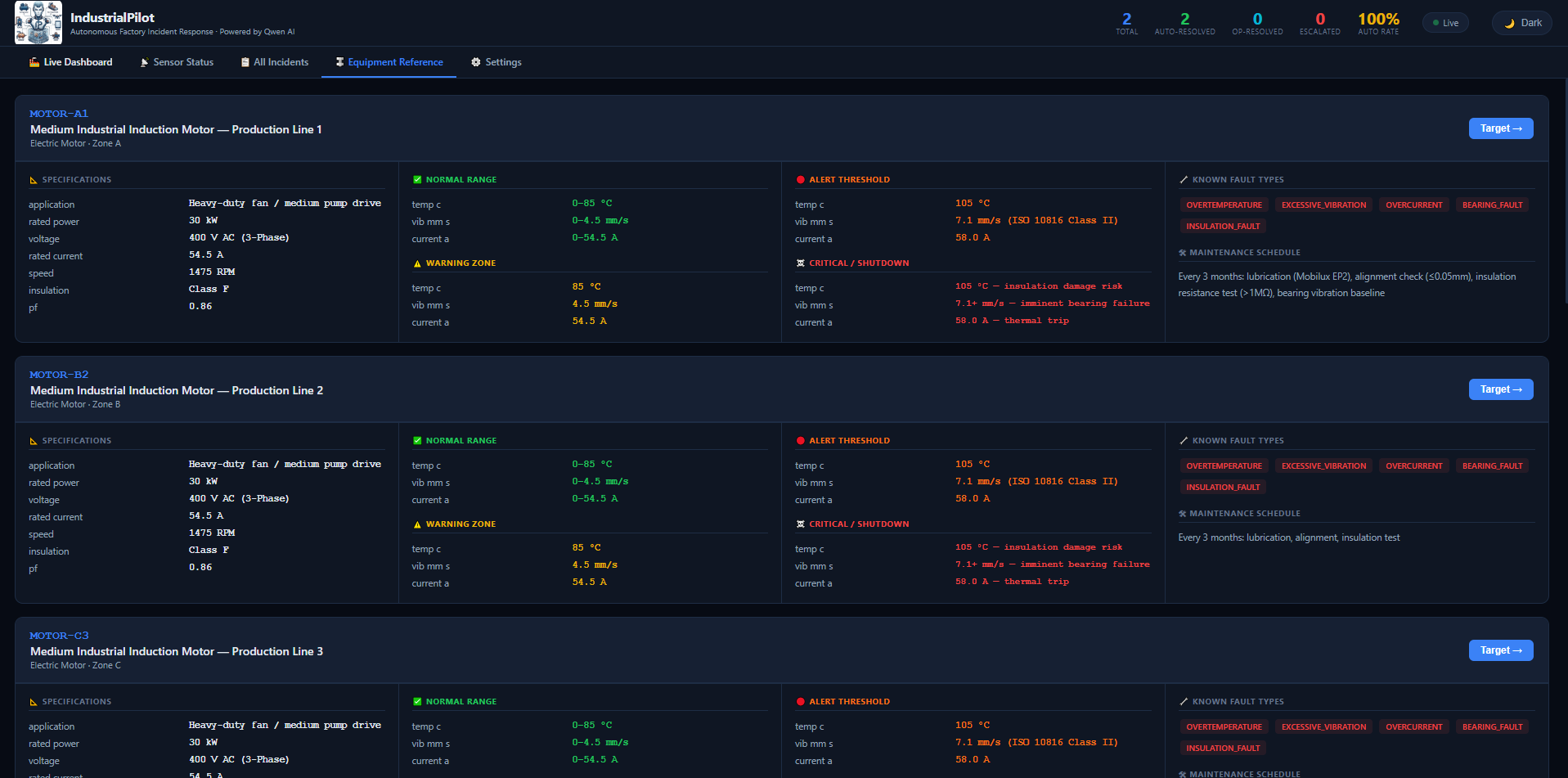This screenshot has width=1568, height=778.
Task: Open the Settings tab
Action: 496,62
